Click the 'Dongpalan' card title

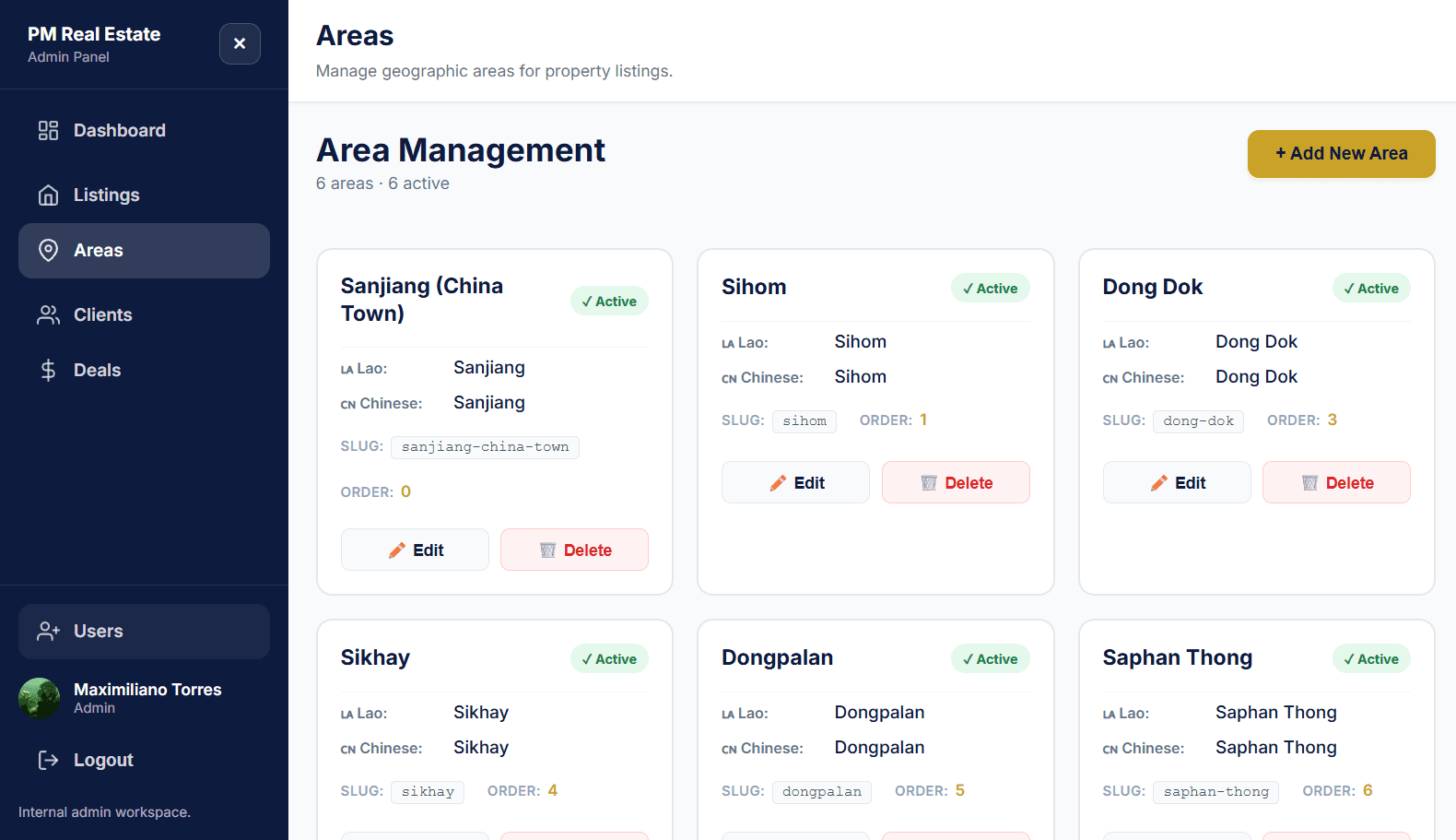(777, 657)
